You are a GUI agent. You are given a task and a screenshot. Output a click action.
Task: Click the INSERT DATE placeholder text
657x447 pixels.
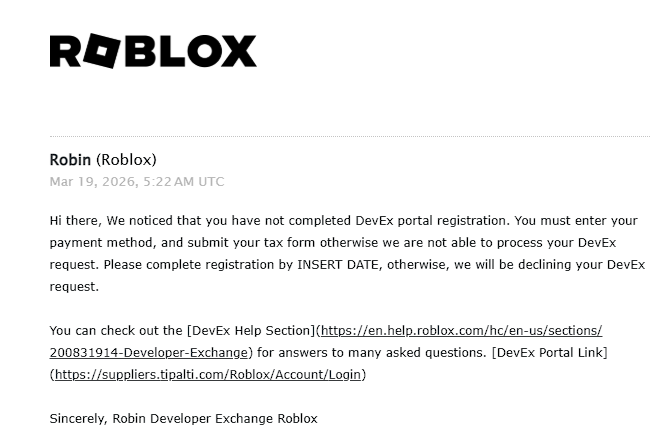pyautogui.click(x=338, y=265)
